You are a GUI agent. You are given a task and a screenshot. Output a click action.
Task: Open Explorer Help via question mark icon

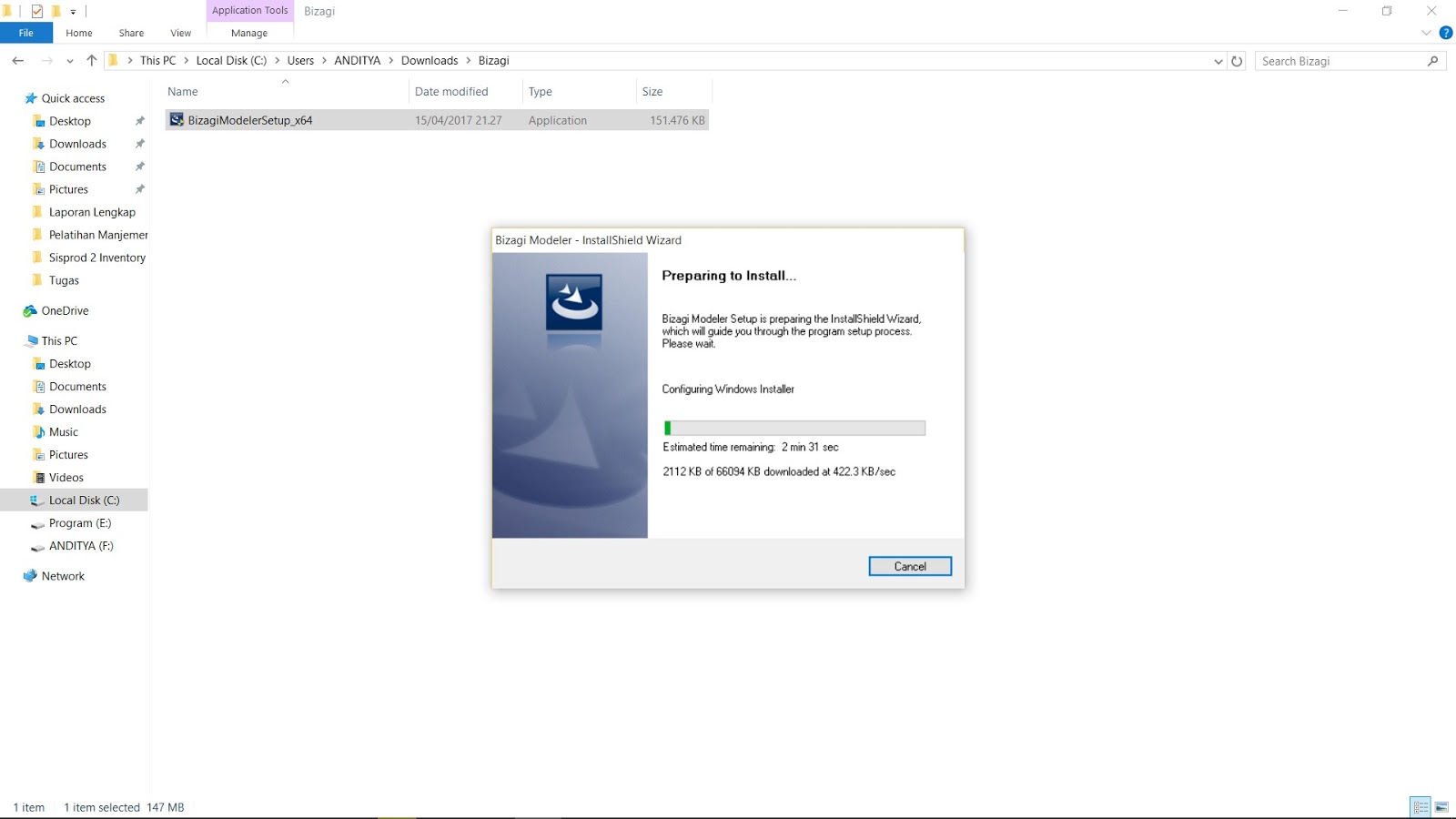tap(1445, 33)
